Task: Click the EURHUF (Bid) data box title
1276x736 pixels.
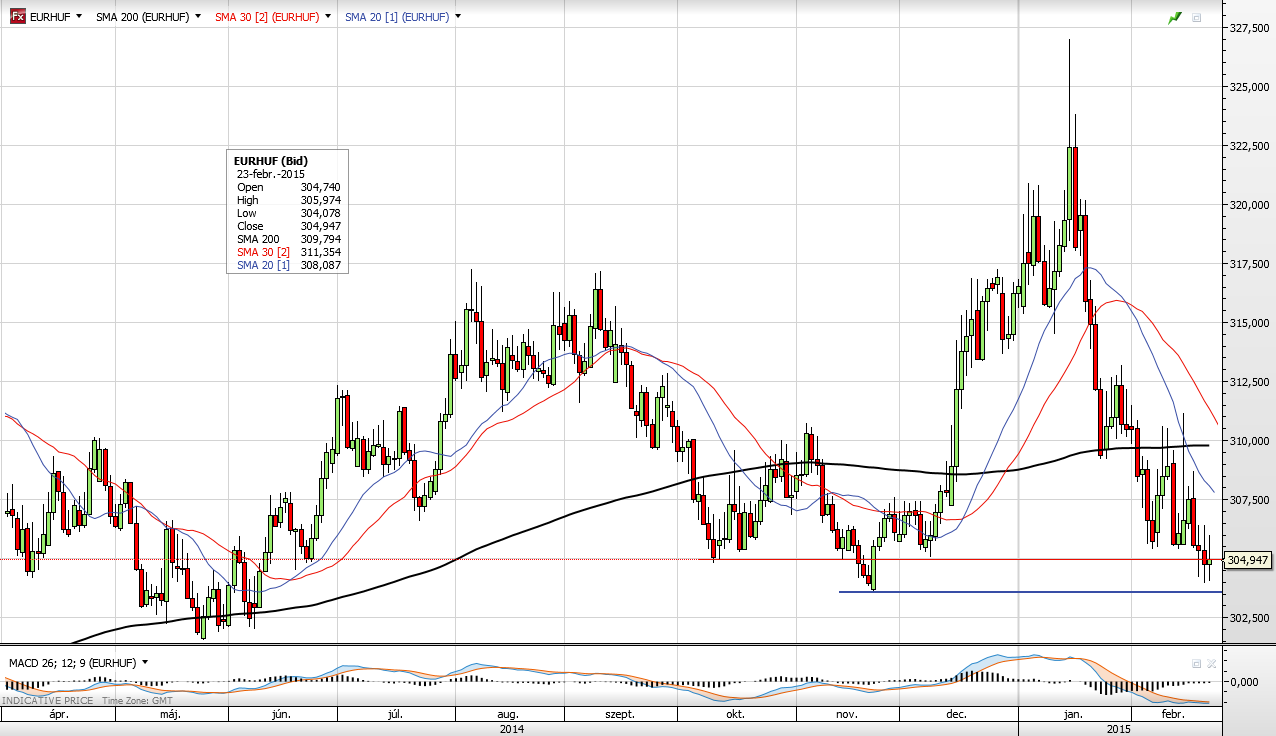Action: pyautogui.click(x=270, y=160)
